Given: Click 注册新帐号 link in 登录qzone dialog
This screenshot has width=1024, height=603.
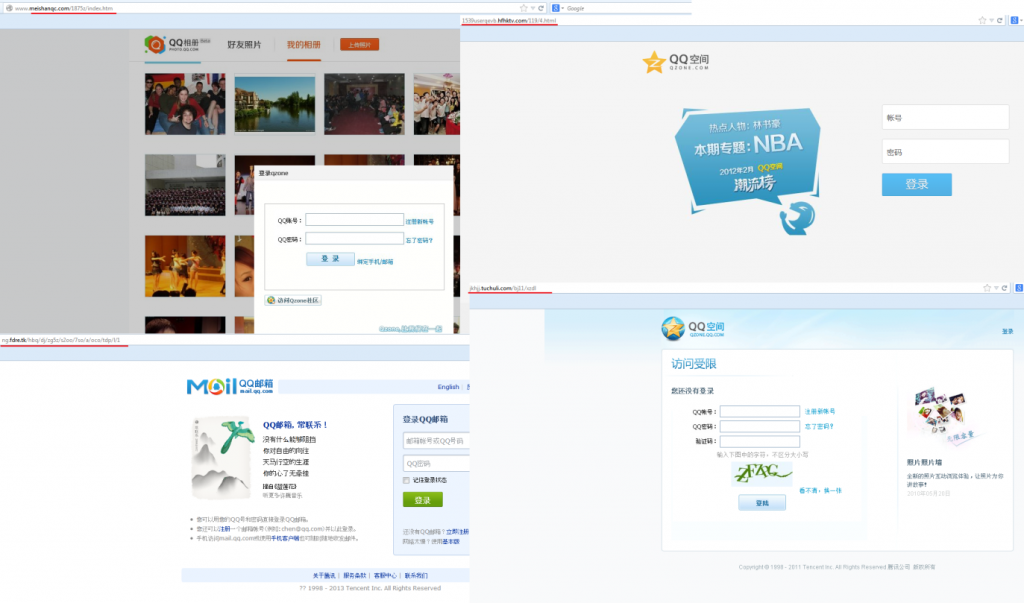Looking at the screenshot, I should click(x=419, y=221).
